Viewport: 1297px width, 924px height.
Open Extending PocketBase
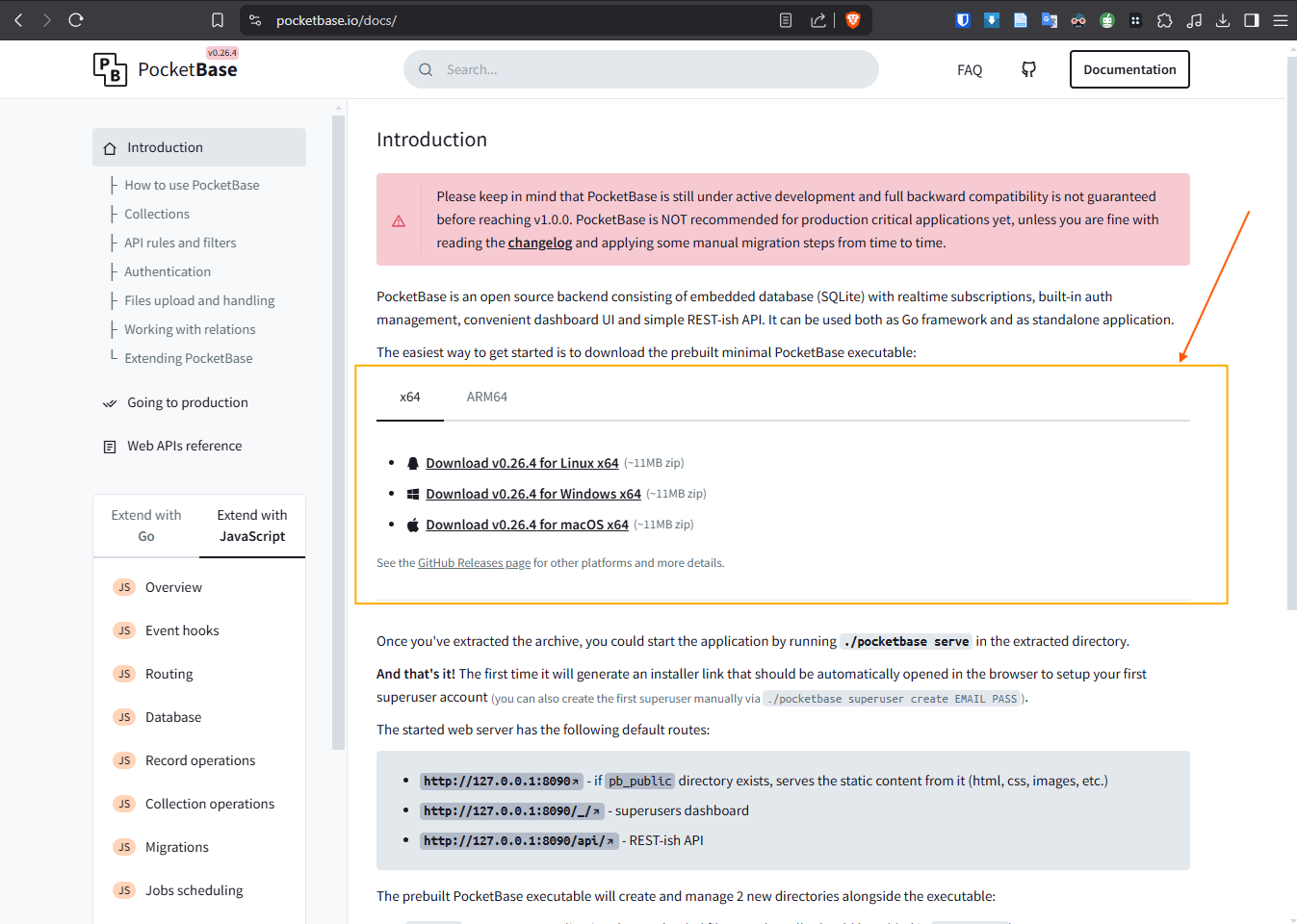pos(189,358)
